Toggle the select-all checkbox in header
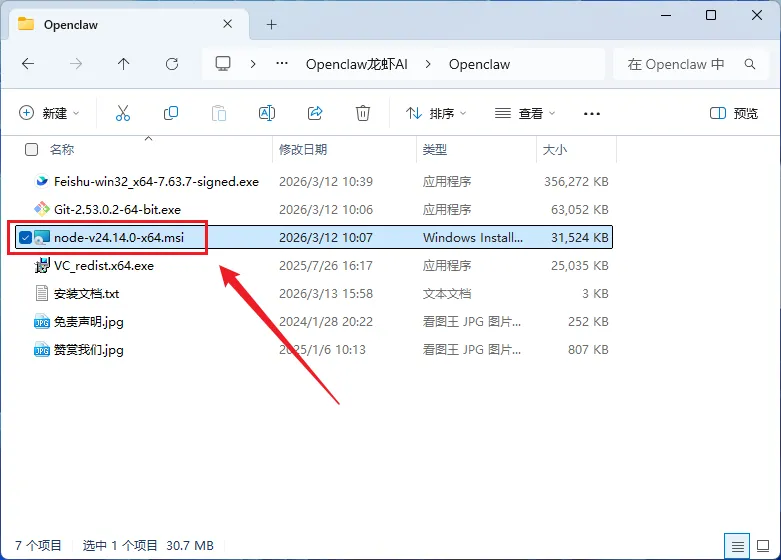This screenshot has width=781, height=560. pyautogui.click(x=31, y=149)
